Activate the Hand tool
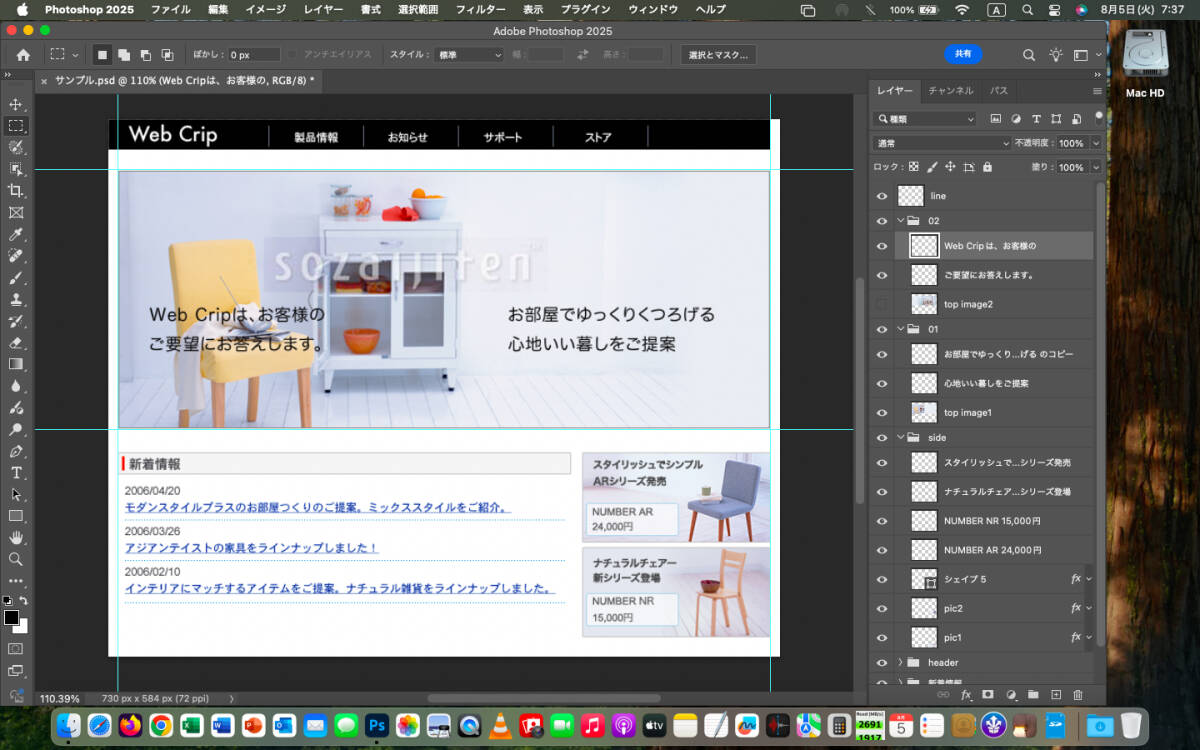 (x=16, y=537)
